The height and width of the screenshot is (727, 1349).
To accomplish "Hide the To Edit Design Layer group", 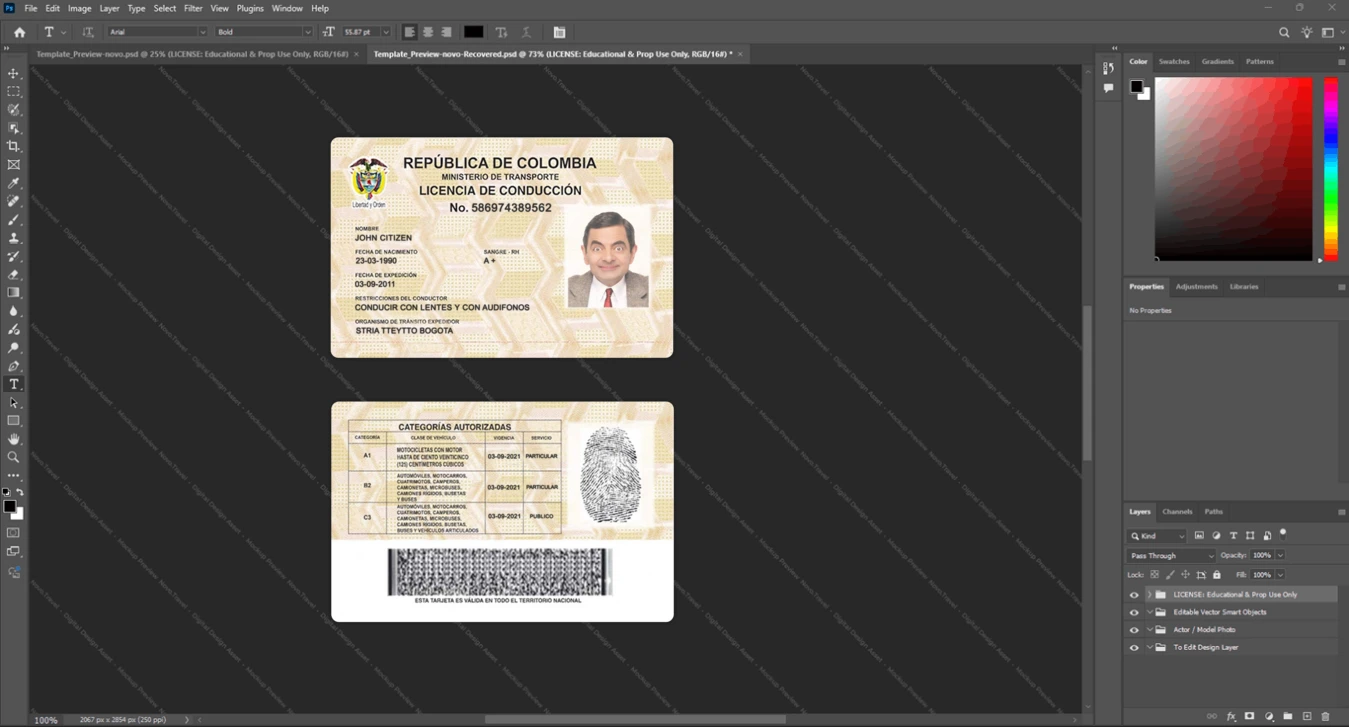I will pyautogui.click(x=1134, y=648).
